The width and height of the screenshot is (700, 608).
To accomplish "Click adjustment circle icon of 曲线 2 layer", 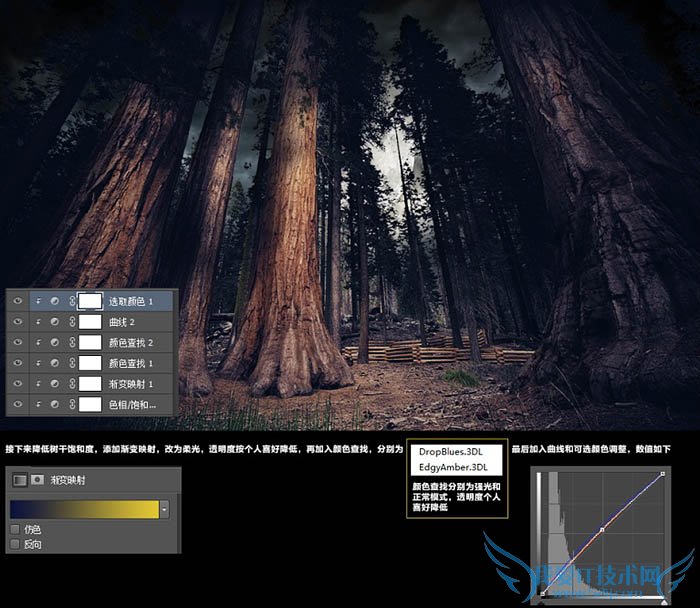I will click(54, 322).
